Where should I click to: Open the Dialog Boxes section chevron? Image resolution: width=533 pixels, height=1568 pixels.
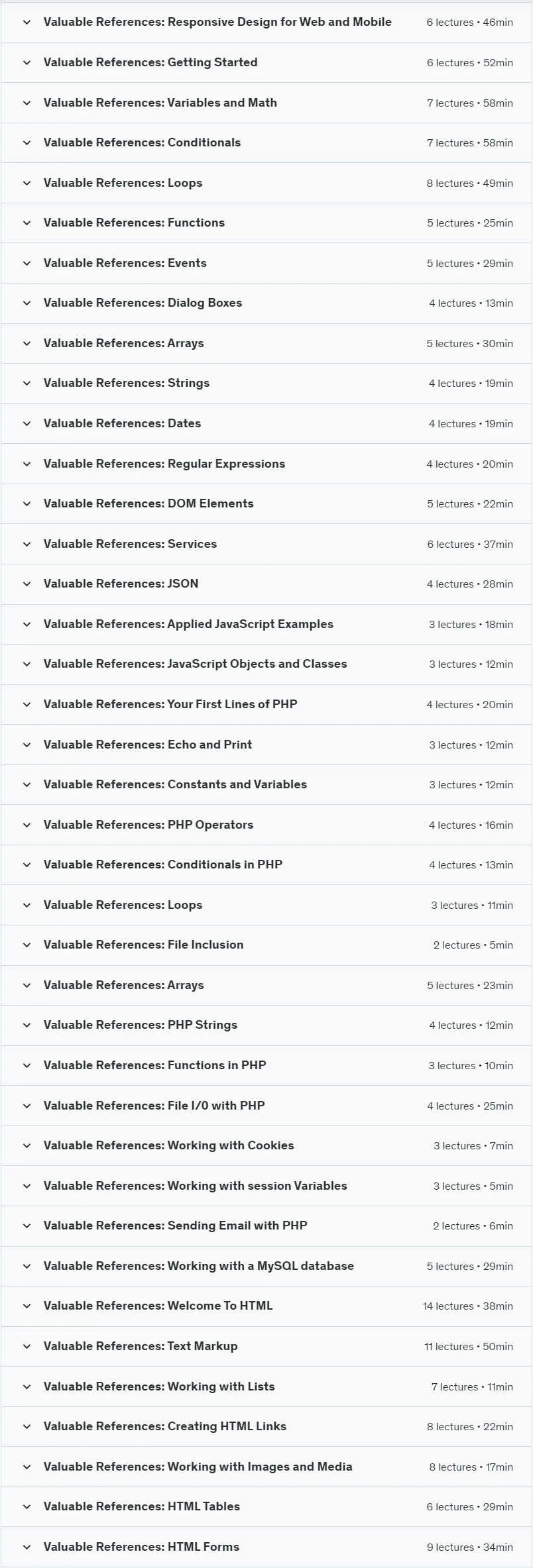coord(27,303)
